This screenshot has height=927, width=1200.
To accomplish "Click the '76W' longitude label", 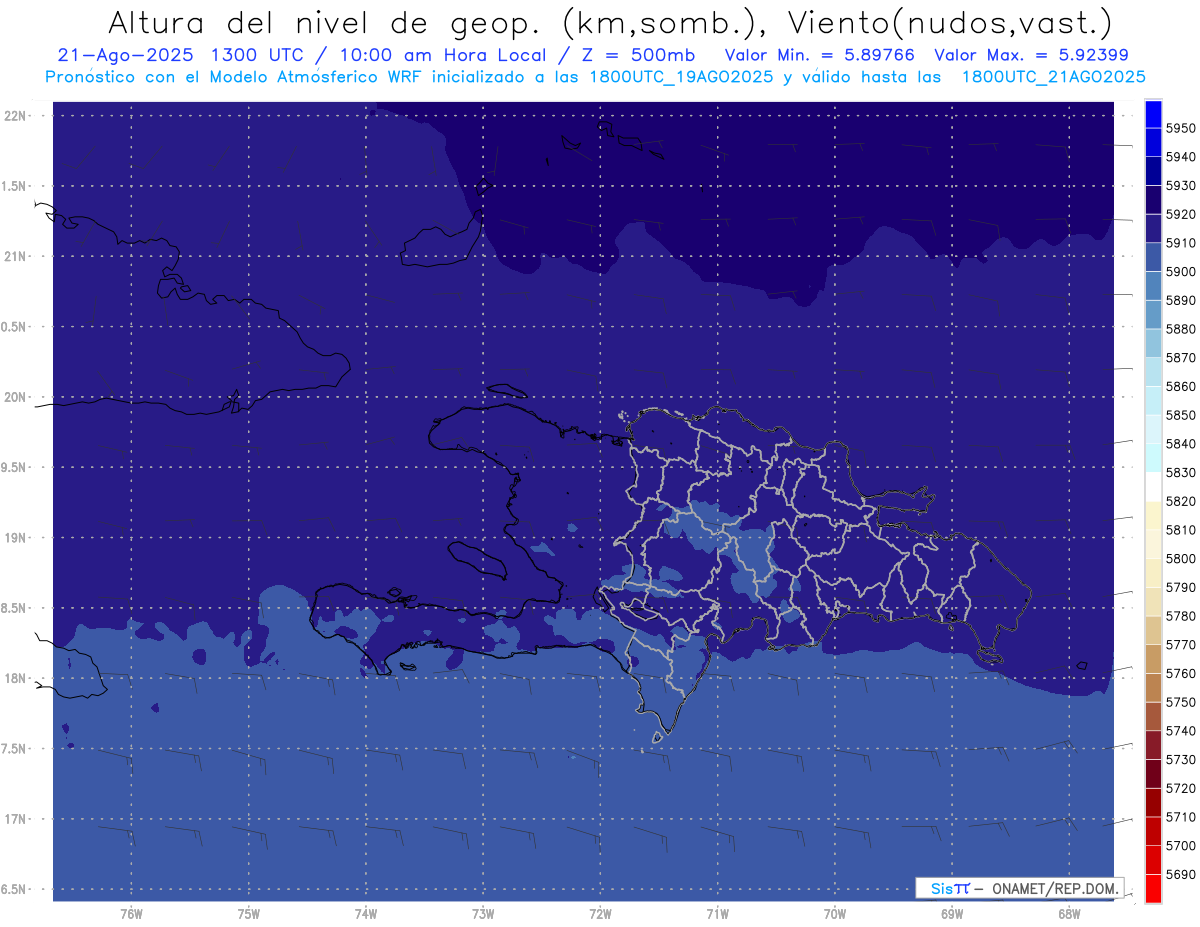I will coord(131,914).
